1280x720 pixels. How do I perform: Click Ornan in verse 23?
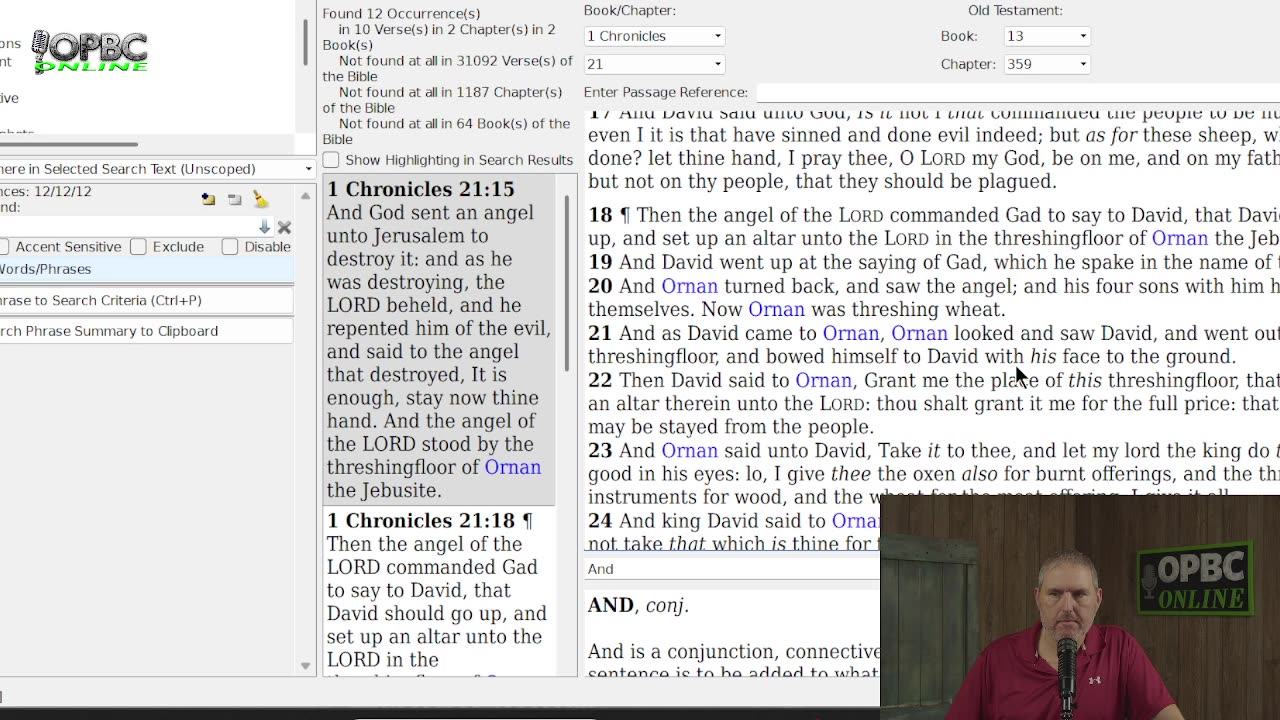(x=690, y=451)
